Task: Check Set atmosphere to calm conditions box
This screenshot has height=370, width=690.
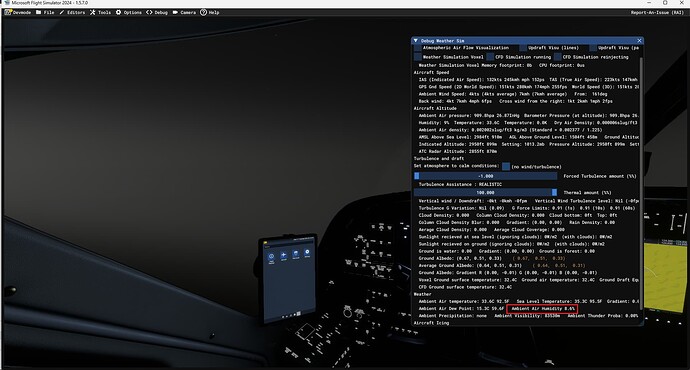Action: tap(506, 166)
